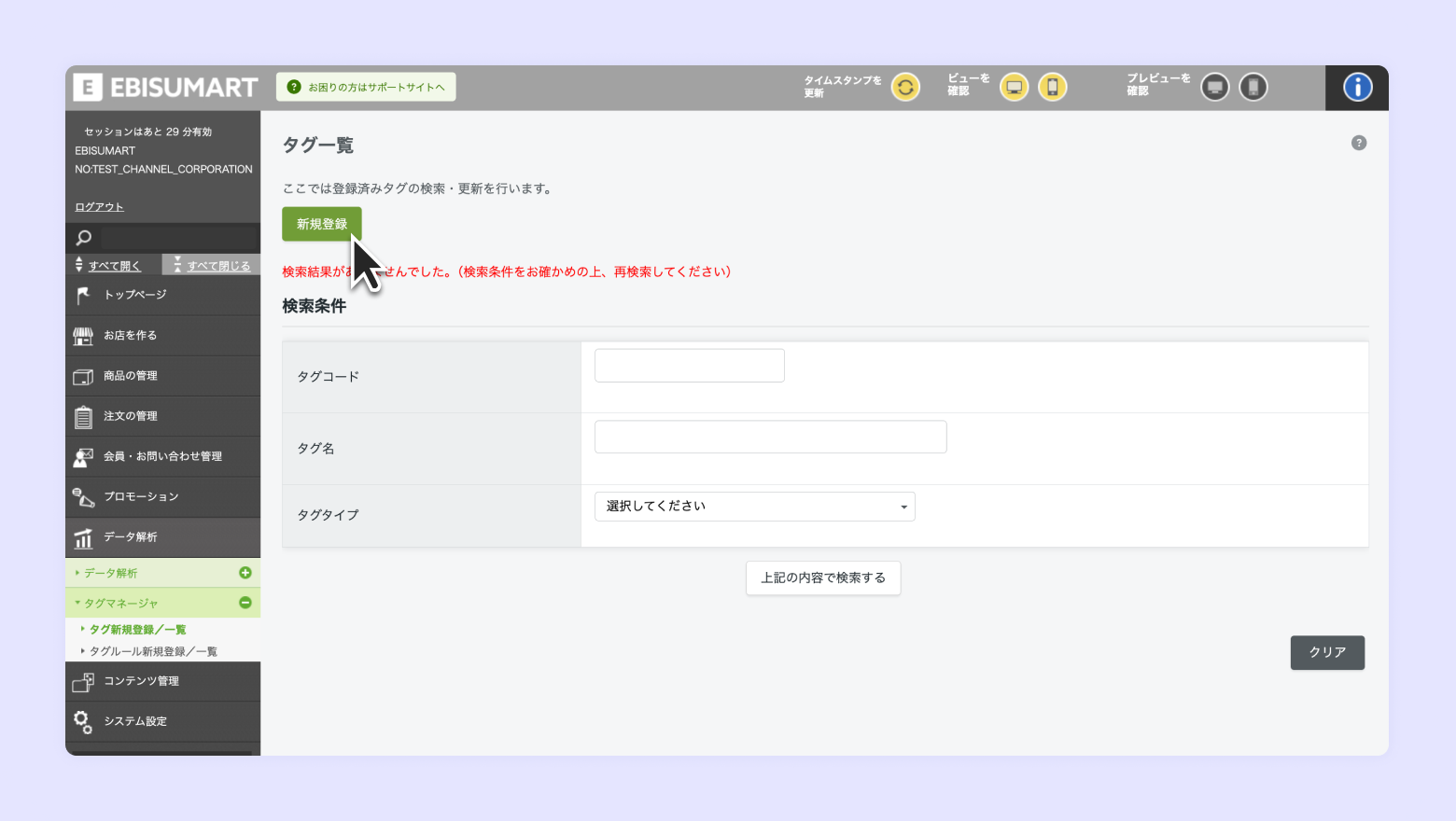
Task: Open the dark データ解析 main menu
Action: [x=162, y=537]
